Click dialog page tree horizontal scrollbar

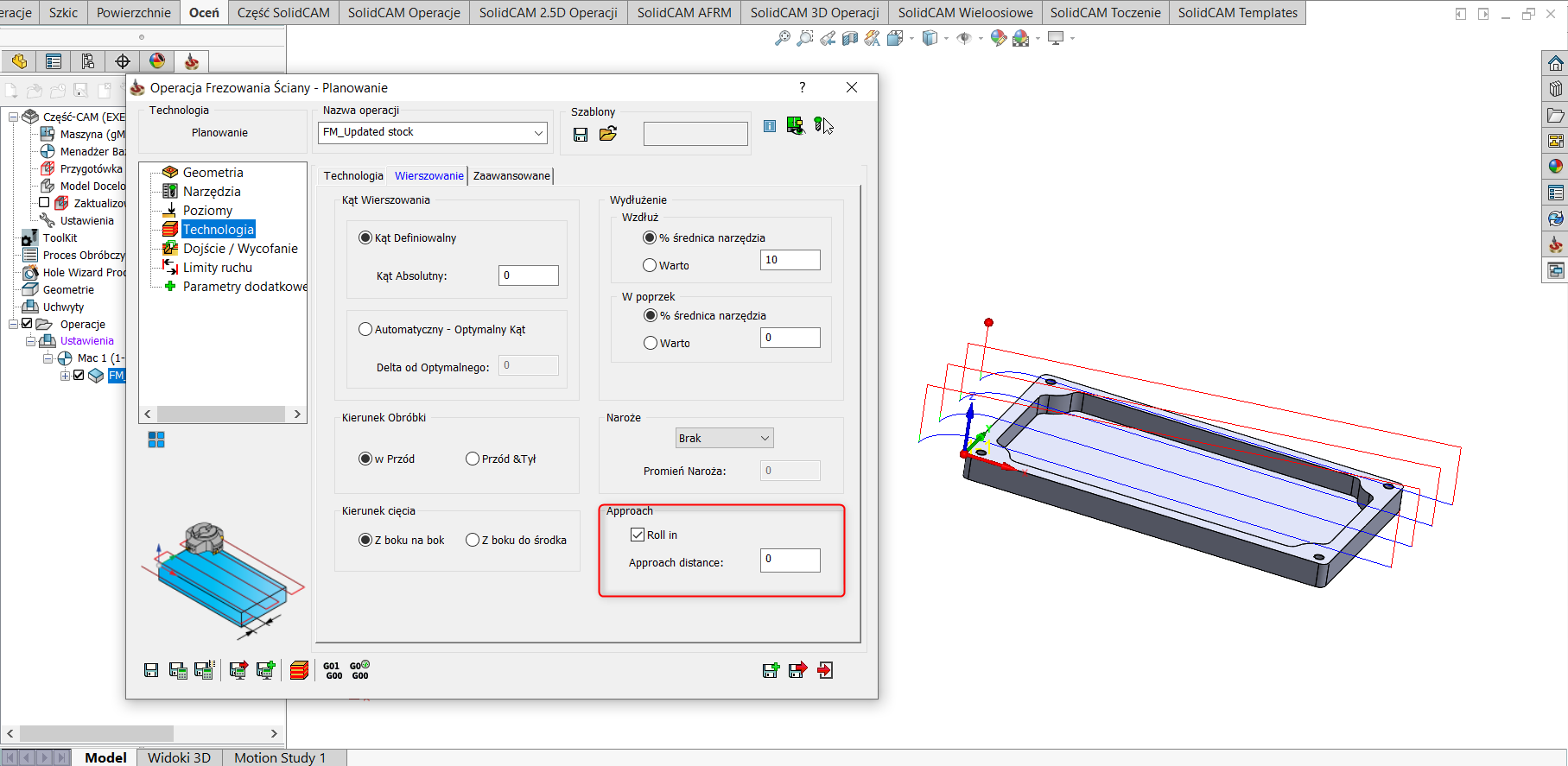click(x=223, y=414)
